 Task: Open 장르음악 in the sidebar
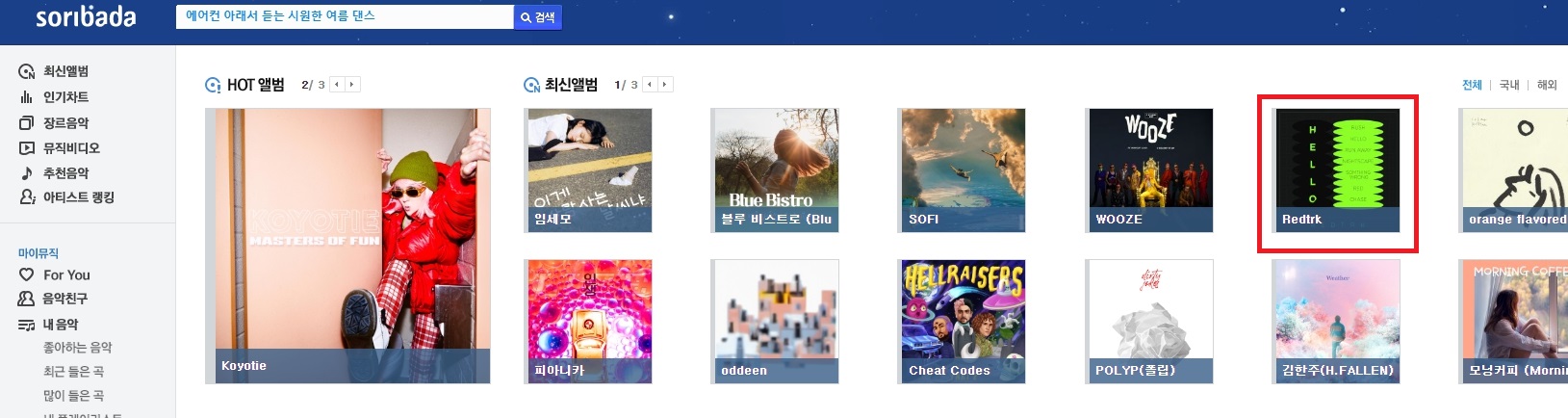point(65,123)
